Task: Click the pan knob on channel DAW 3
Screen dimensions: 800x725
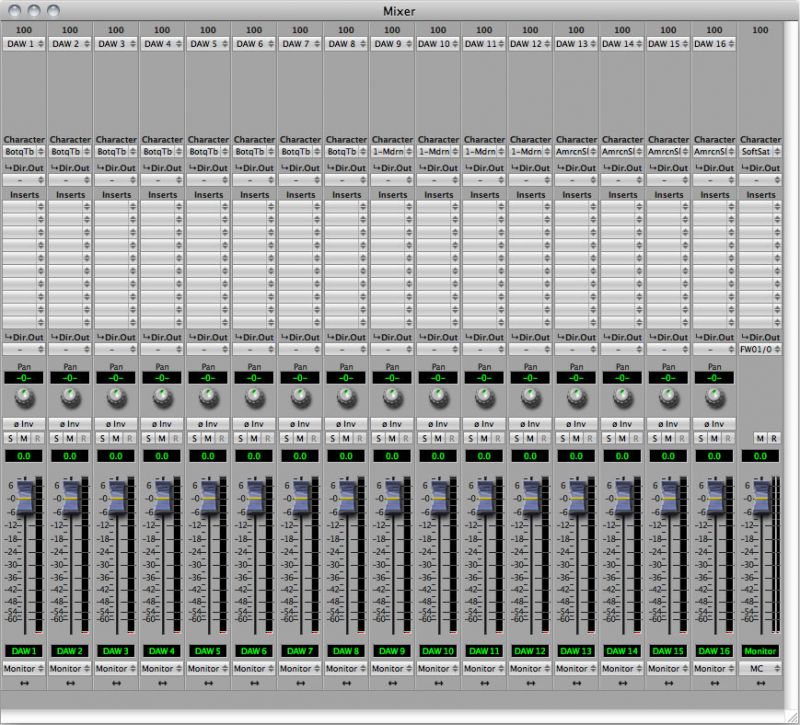Action: coord(116,398)
